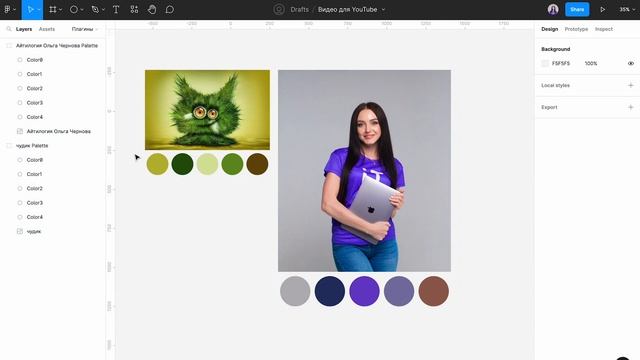The width and height of the screenshot is (640, 360).
Task: Select the Comment tool
Action: (170, 9)
